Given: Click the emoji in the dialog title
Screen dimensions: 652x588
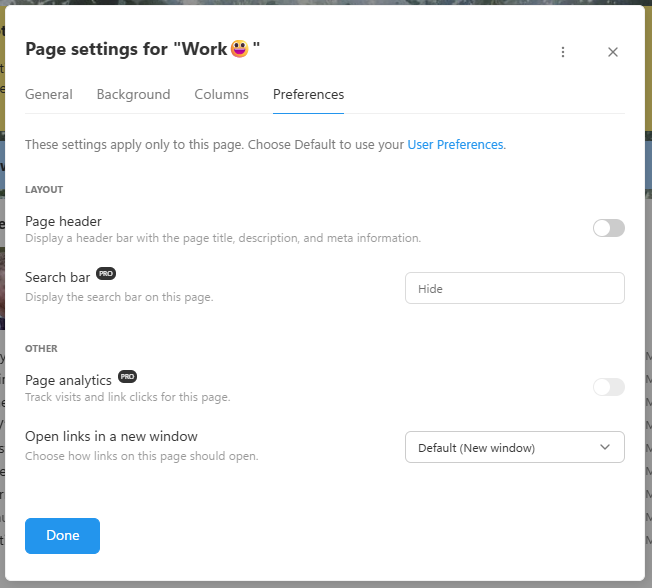Looking at the screenshot, I should click(240, 49).
